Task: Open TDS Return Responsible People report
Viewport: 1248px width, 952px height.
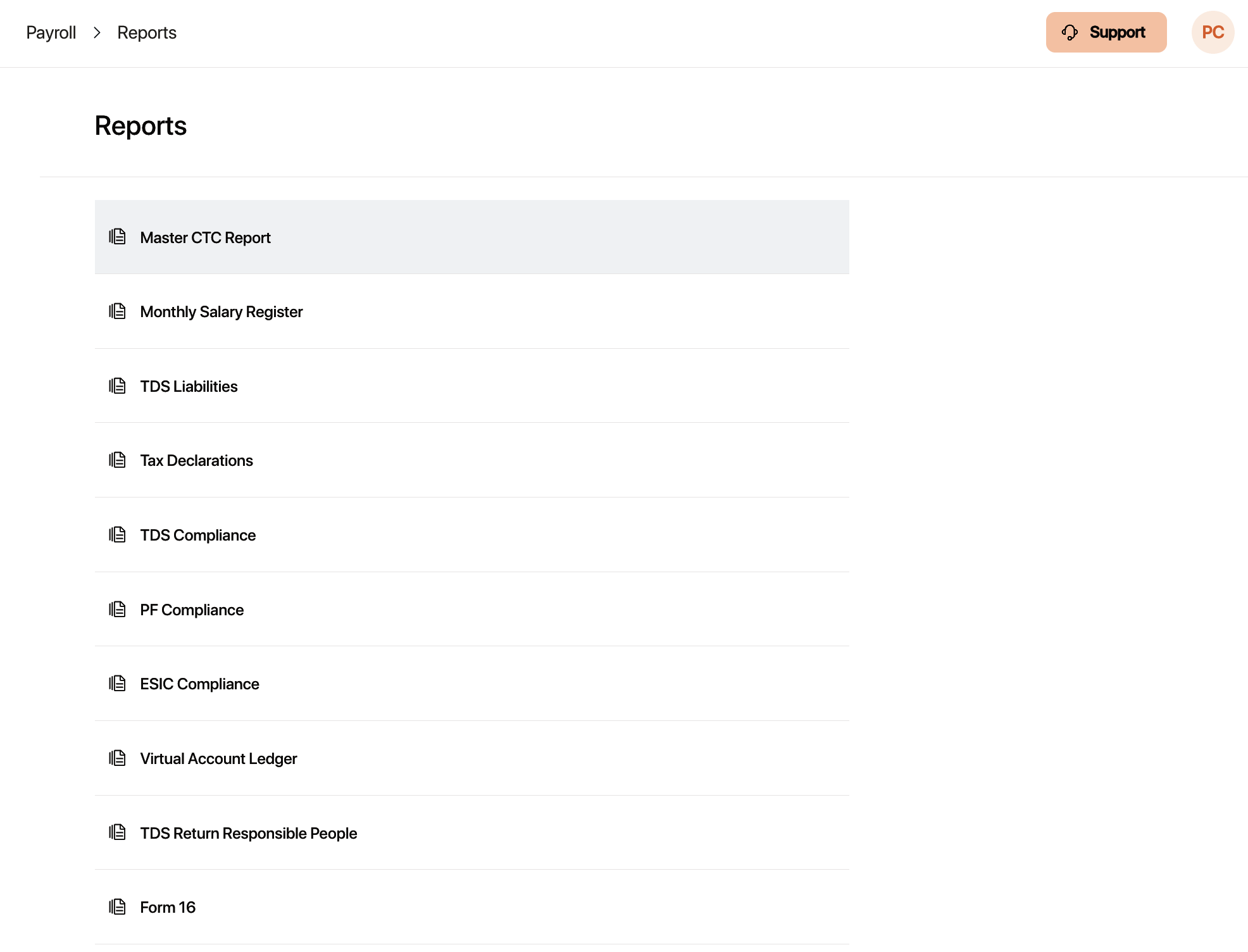Action: tap(248, 834)
